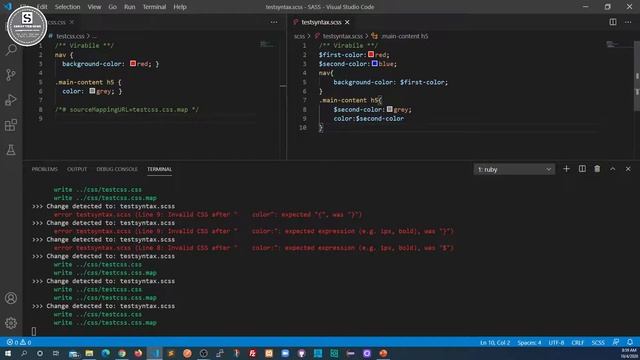
Task: Switch to the DEBUG CONSOLE panel tab
Action: (117, 169)
